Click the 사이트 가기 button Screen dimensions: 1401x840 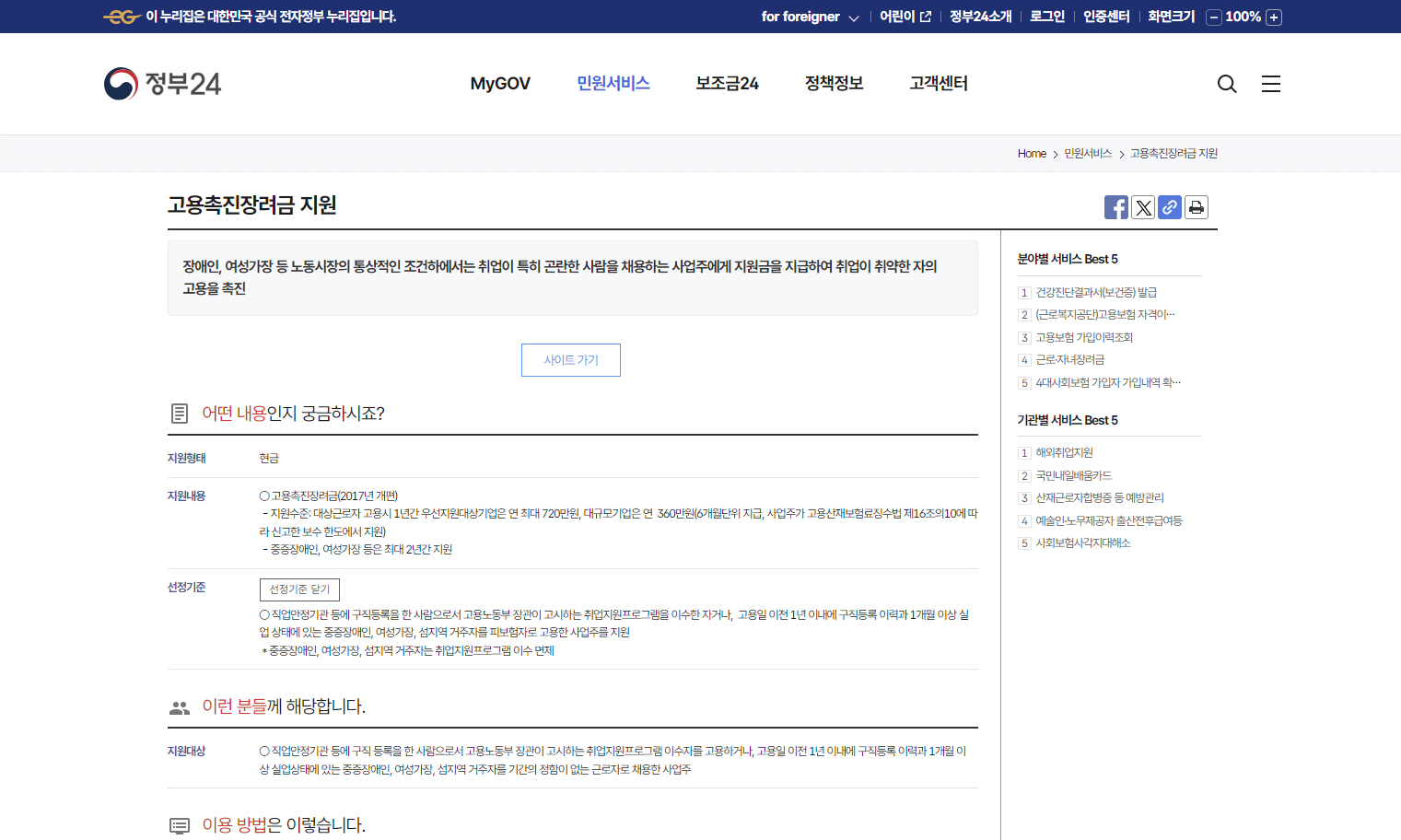click(x=570, y=360)
